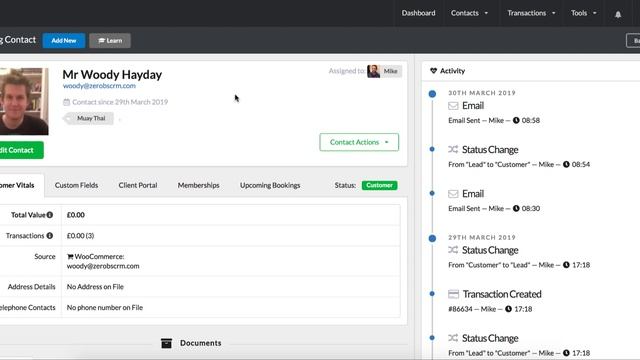Click the Transaction Created timeline dot

click(432, 293)
